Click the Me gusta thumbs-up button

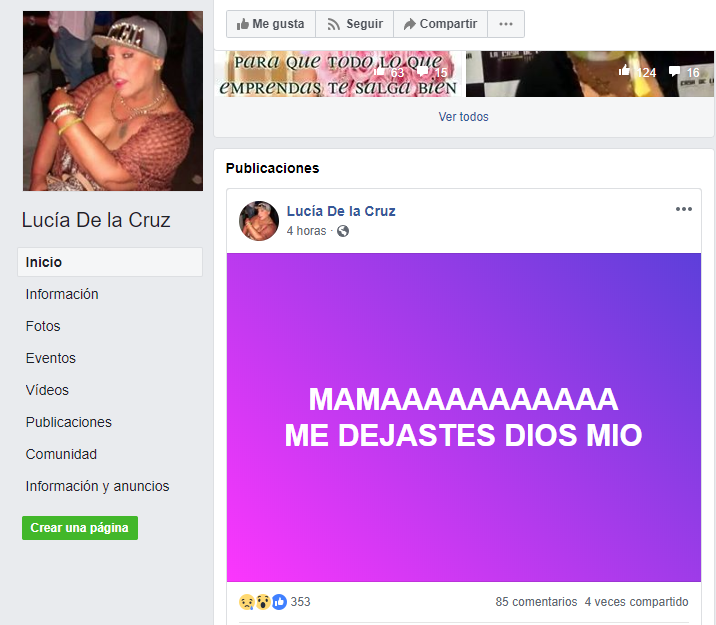point(271,24)
